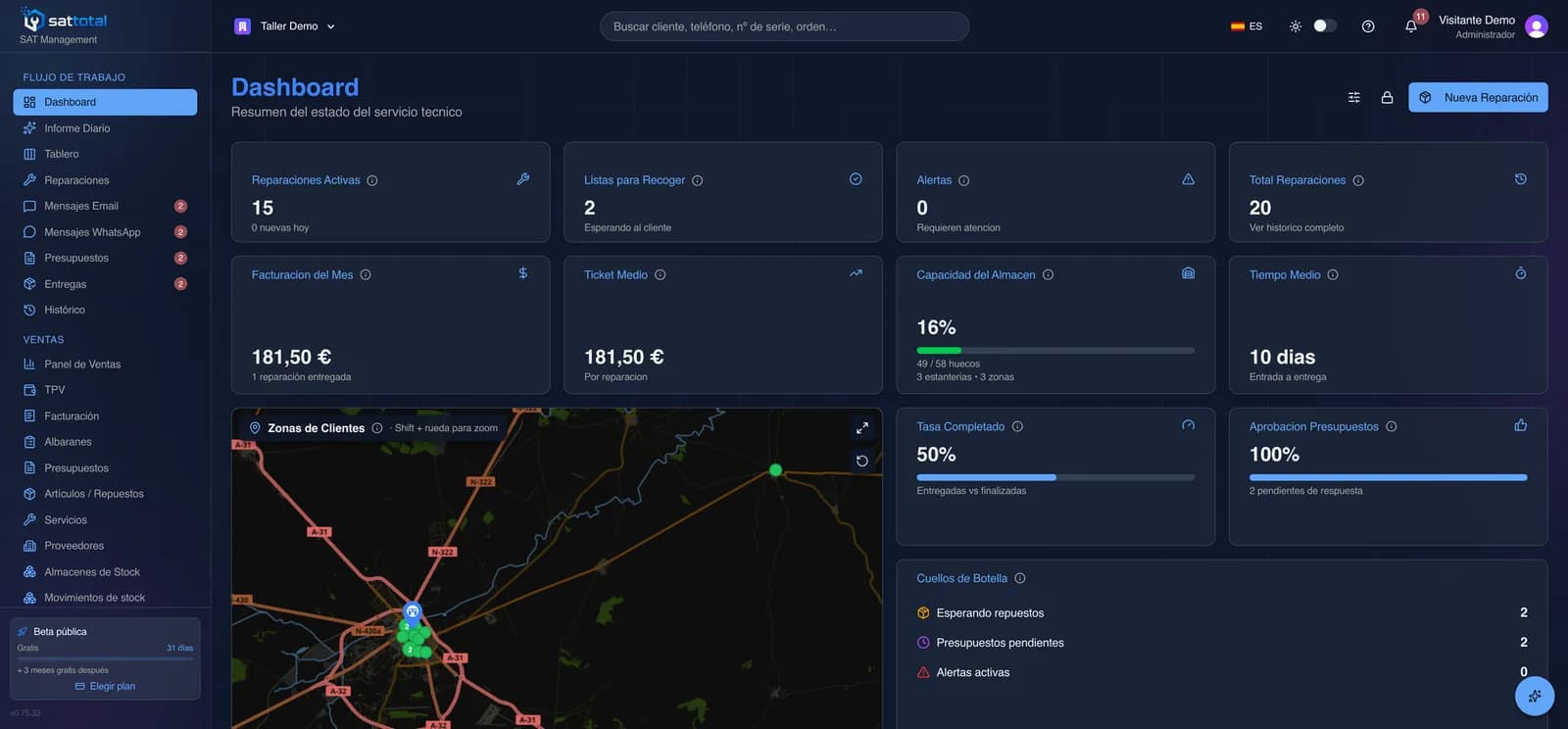Click the info icon beside Alertas
This screenshot has width=1568, height=729.
click(x=963, y=180)
